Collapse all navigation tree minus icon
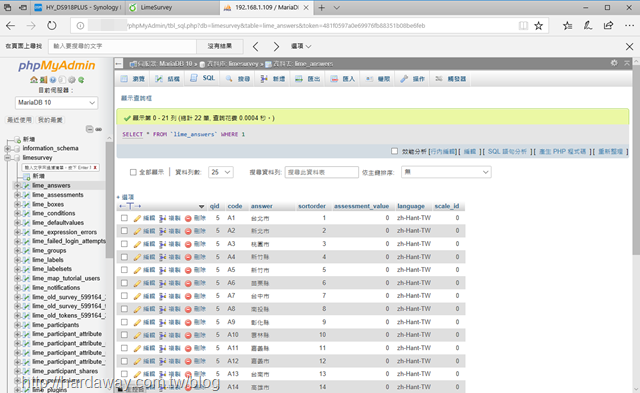 (x=89, y=129)
